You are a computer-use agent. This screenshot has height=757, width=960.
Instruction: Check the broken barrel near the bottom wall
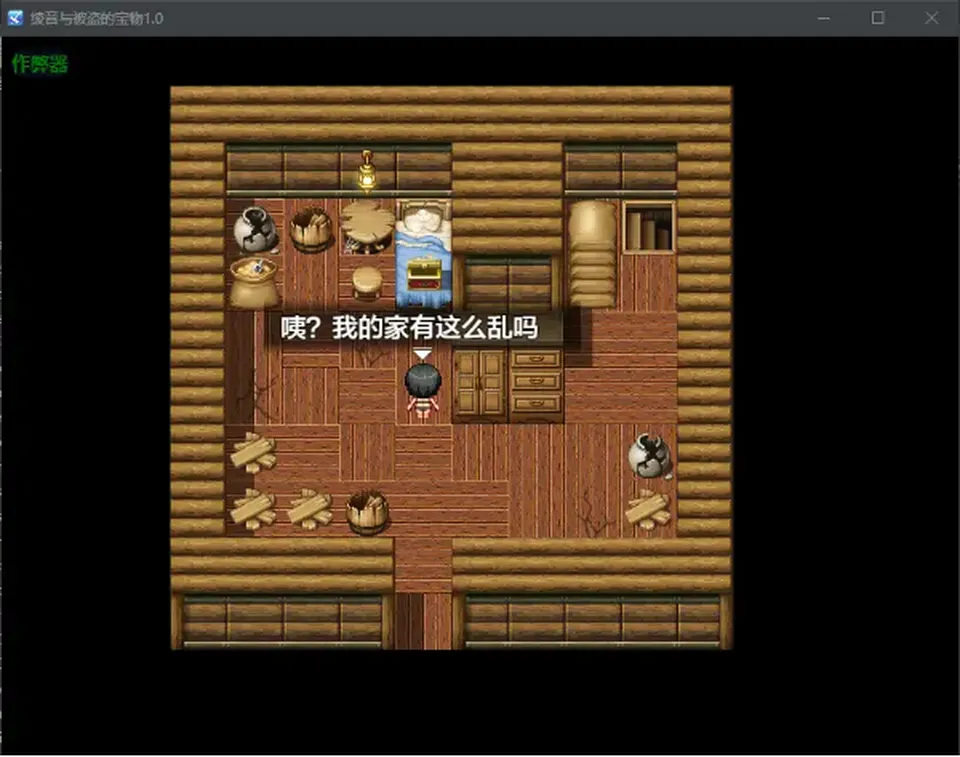[367, 513]
